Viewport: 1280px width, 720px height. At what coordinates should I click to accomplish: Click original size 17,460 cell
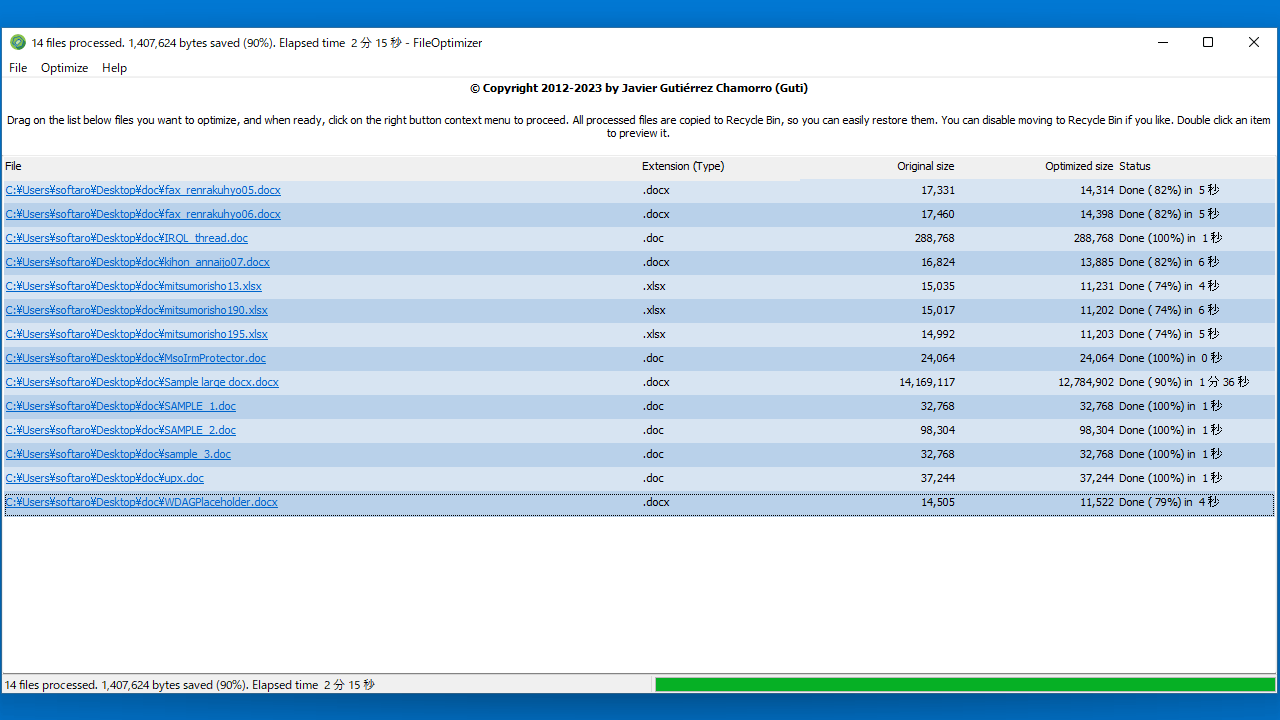click(x=938, y=214)
